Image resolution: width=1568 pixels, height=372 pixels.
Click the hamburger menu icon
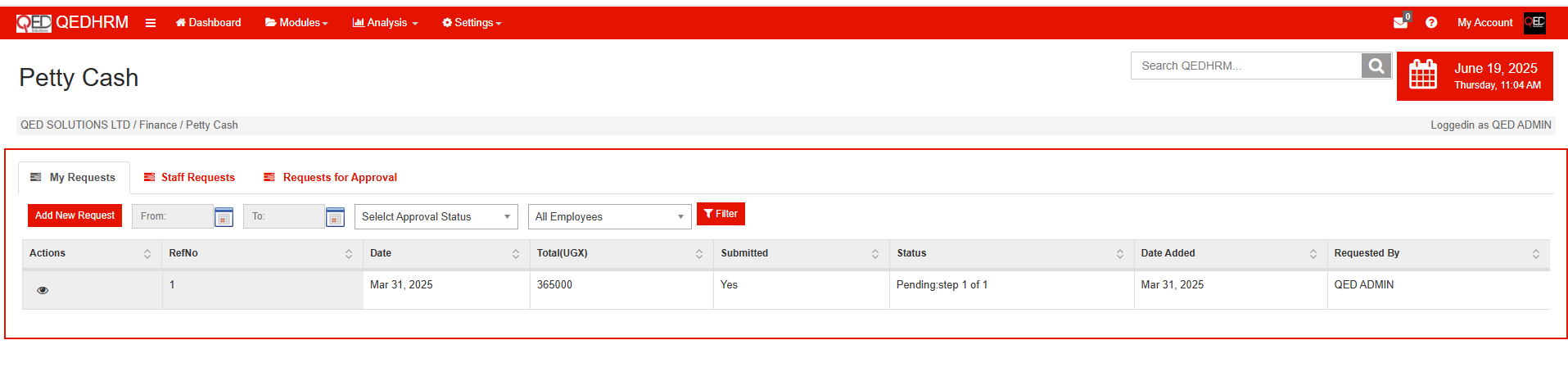click(x=151, y=23)
